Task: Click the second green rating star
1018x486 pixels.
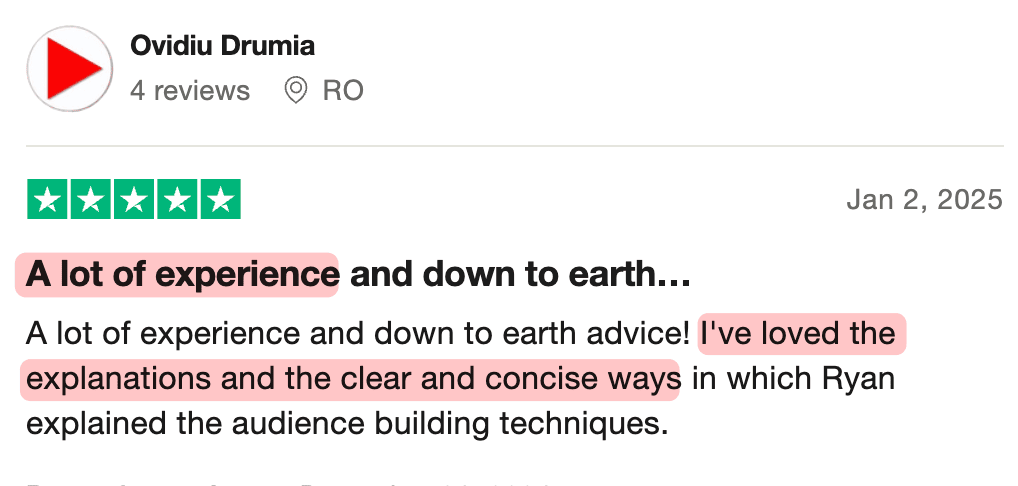Action: coord(90,200)
